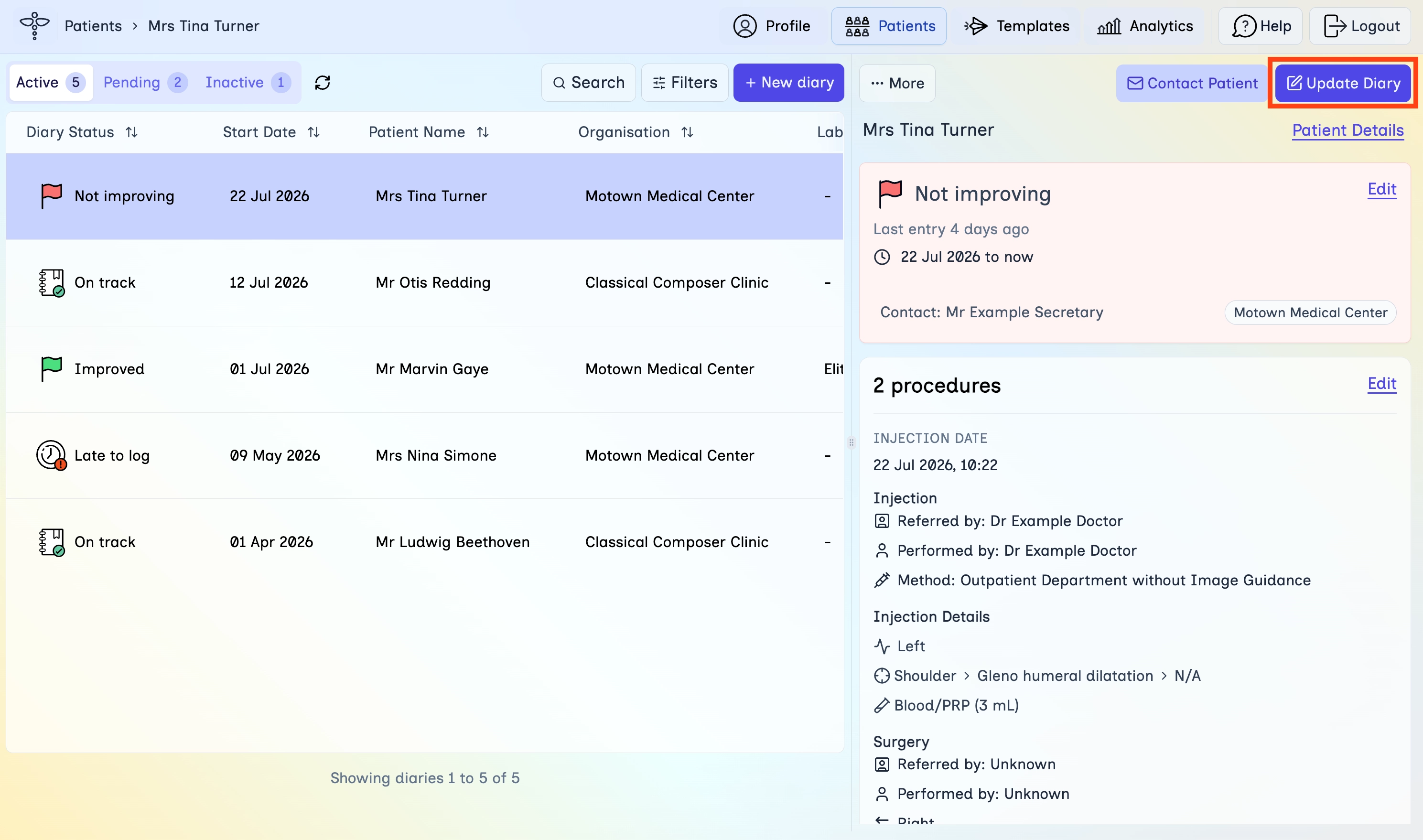This screenshot has width=1423, height=840.
Task: Click 09 May 2026 start date
Action: (275, 456)
